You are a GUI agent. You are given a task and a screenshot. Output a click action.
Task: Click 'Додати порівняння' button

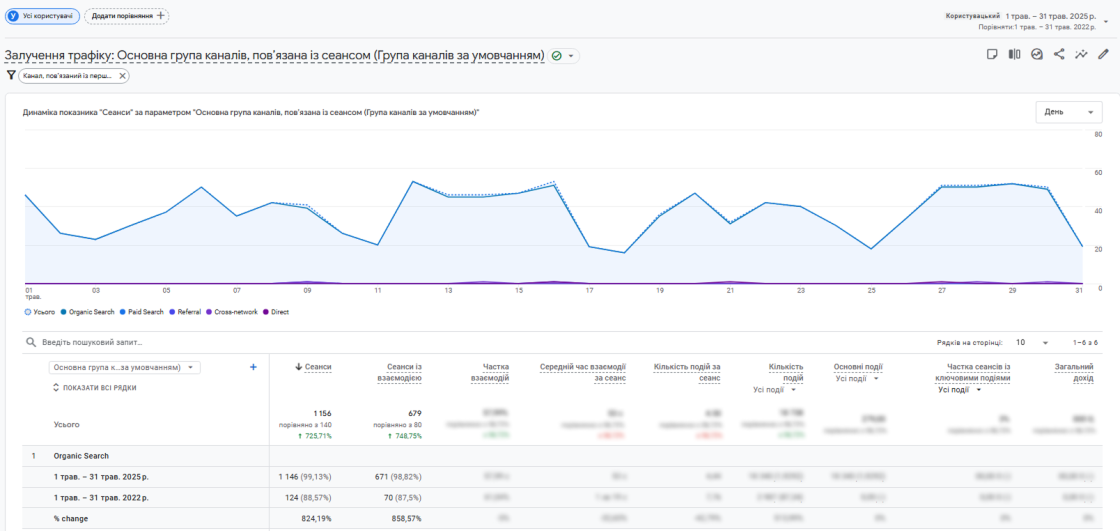[127, 16]
